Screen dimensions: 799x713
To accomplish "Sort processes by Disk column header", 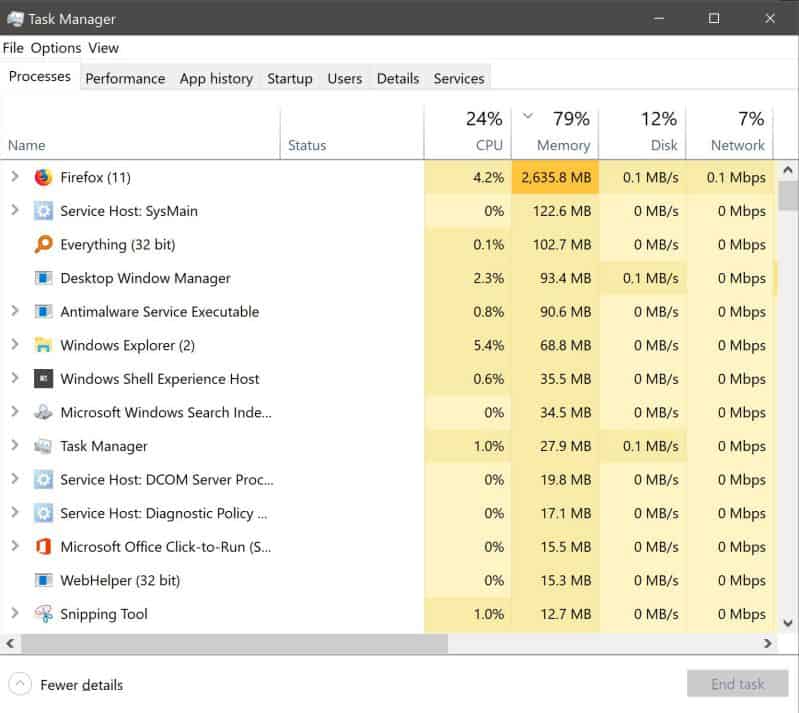I will coord(643,133).
